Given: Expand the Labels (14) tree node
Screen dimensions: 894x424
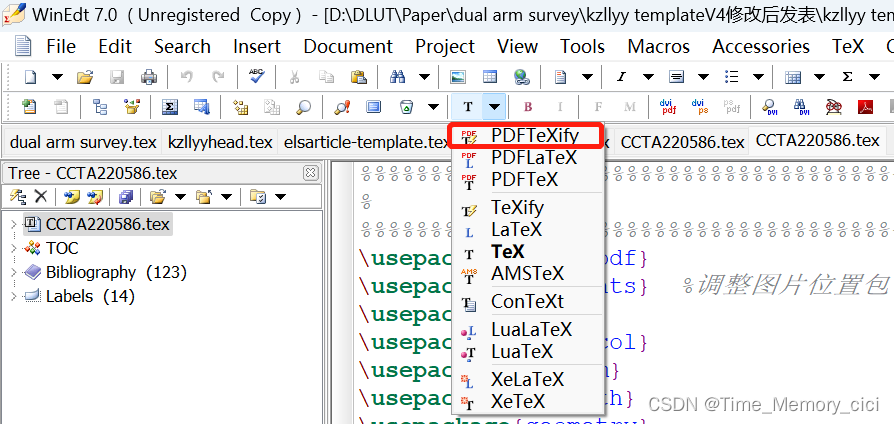Looking at the screenshot, I should click(x=13, y=297).
